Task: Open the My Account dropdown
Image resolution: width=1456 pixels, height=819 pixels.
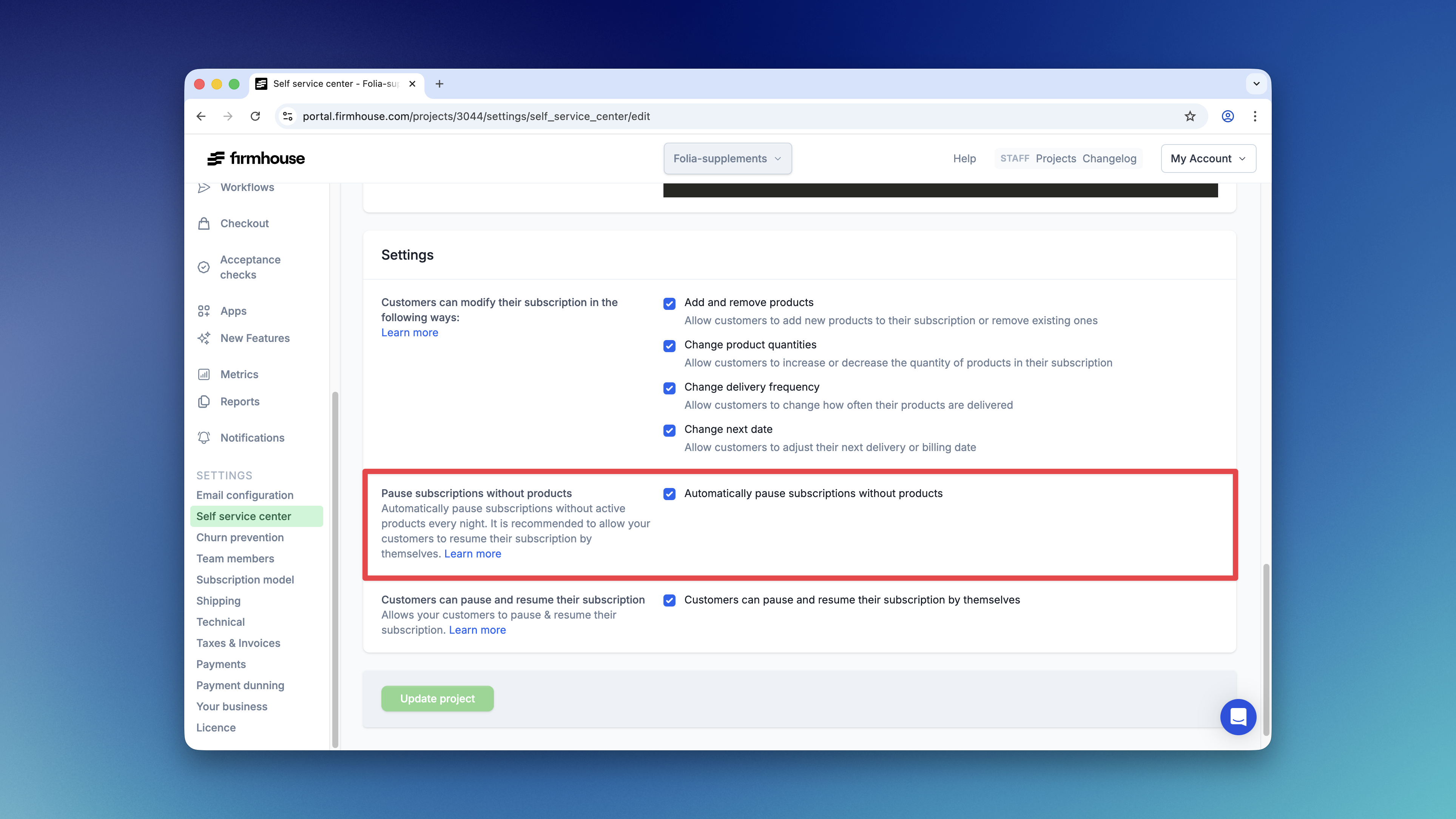Action: (1208, 159)
